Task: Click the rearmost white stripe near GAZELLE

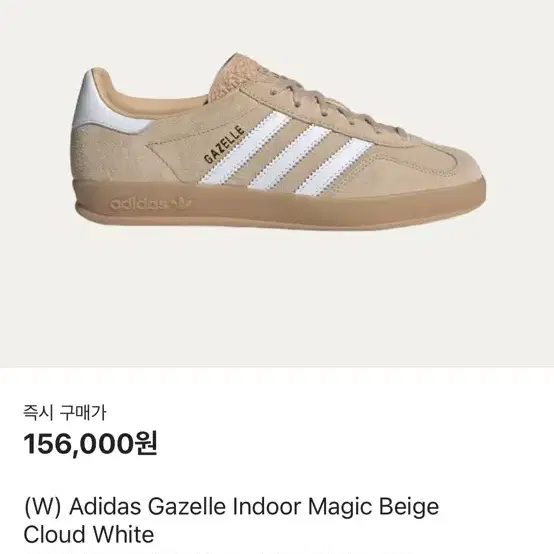Action: coord(244,148)
